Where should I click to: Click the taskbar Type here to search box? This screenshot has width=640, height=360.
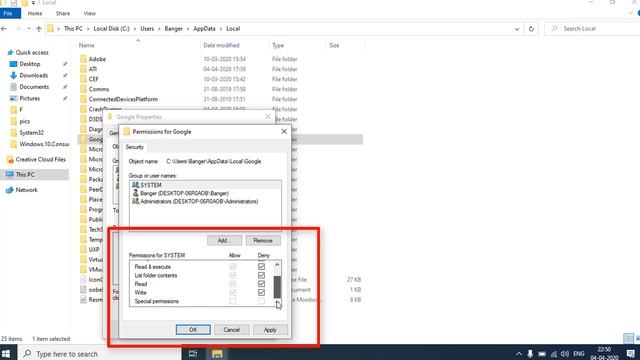[x=100, y=353]
